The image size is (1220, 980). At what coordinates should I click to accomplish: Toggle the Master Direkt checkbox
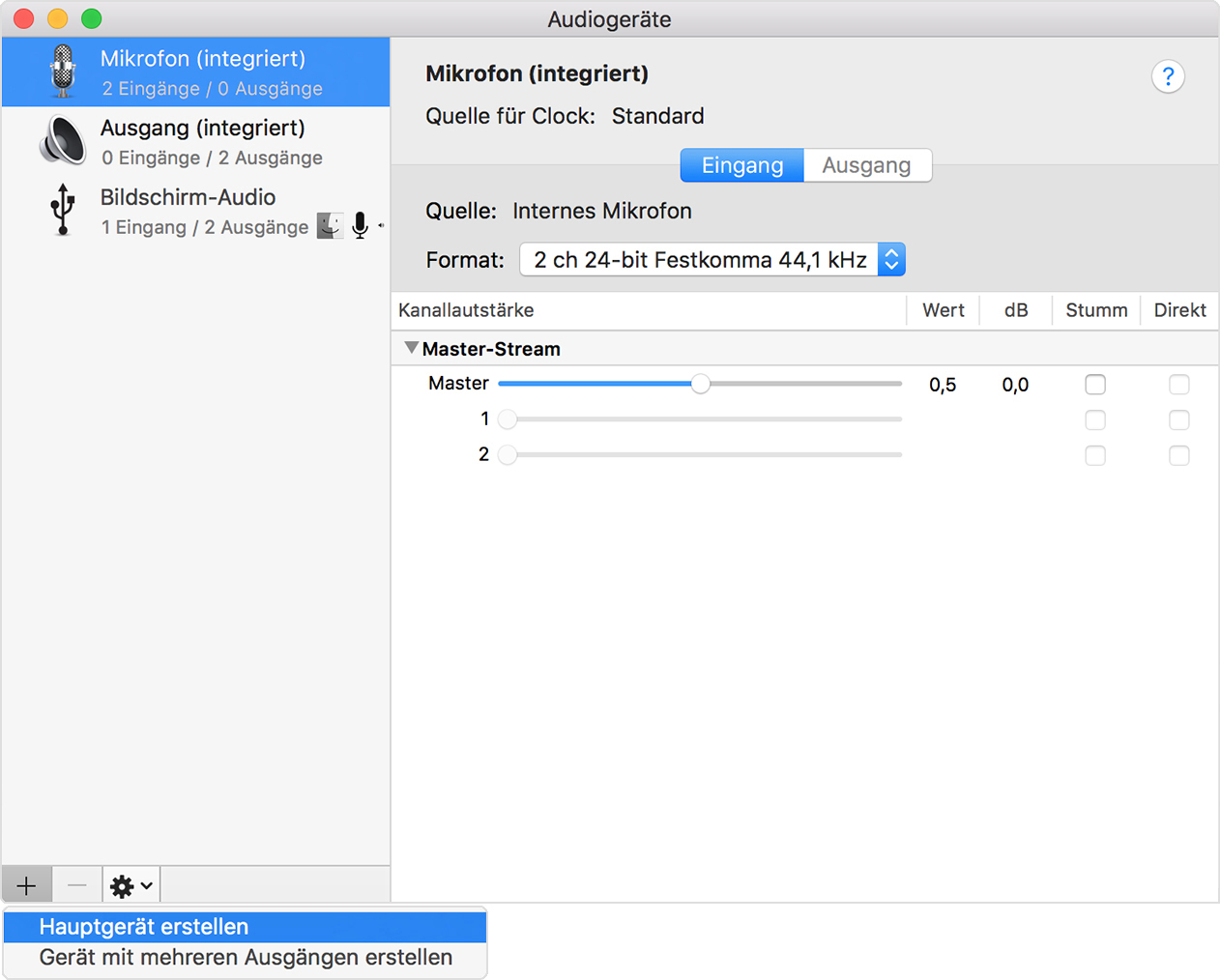tap(1178, 385)
